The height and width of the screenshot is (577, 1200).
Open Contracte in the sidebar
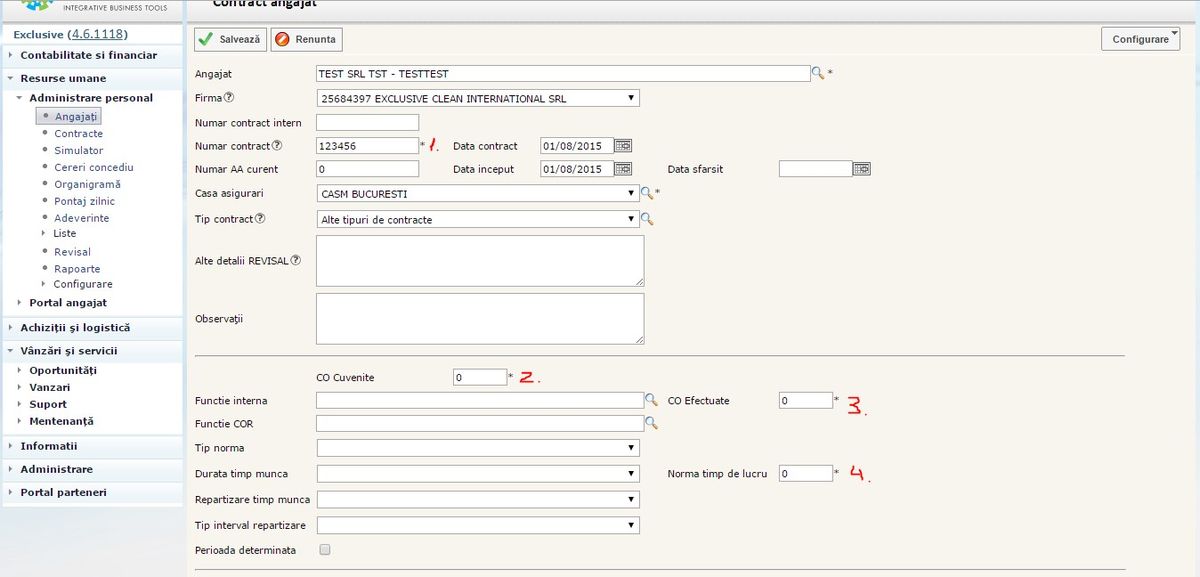coord(78,133)
